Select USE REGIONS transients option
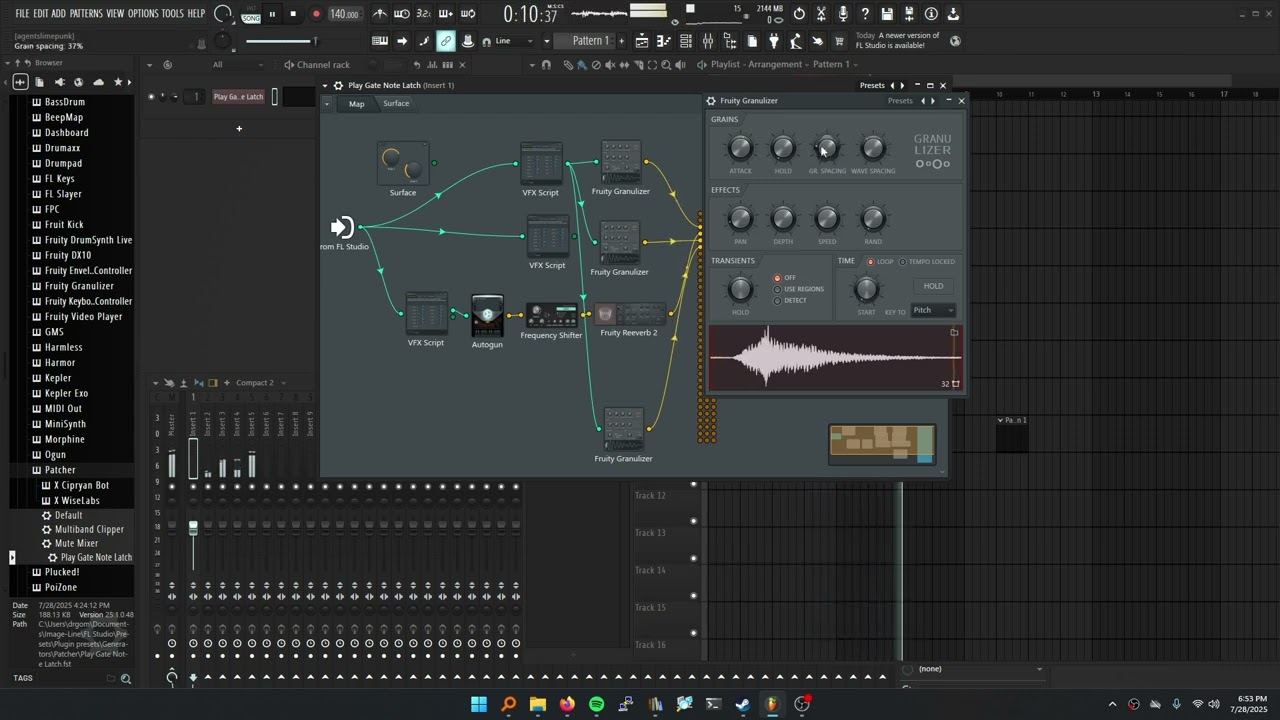Image resolution: width=1280 pixels, height=720 pixels. 777,289
